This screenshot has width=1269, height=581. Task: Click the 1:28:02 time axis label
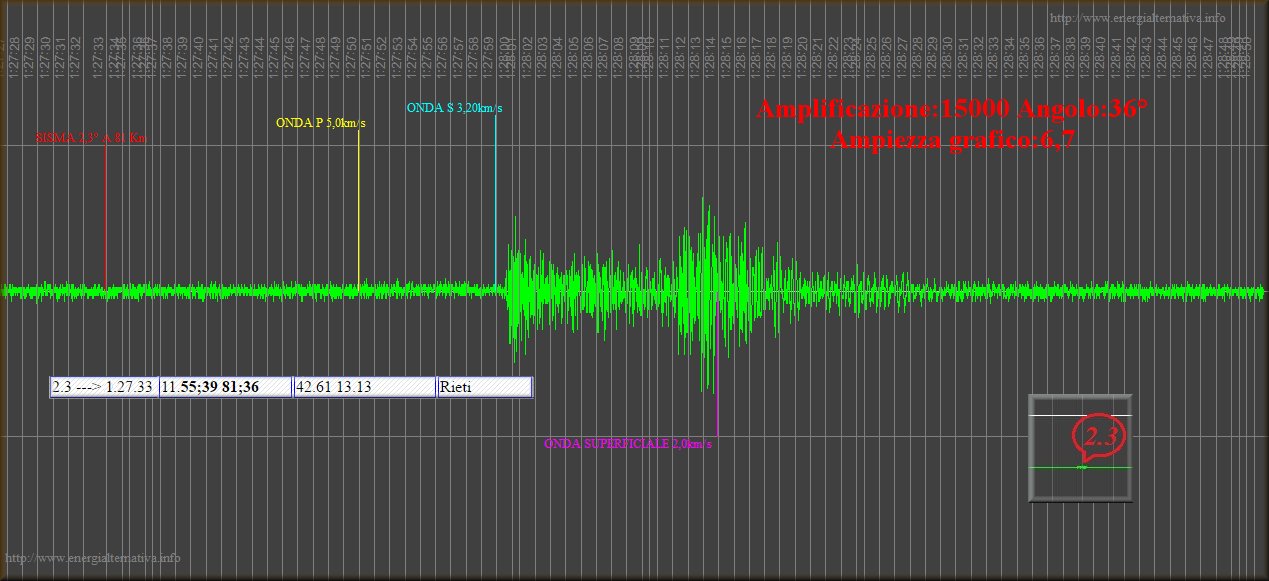pyautogui.click(x=527, y=55)
